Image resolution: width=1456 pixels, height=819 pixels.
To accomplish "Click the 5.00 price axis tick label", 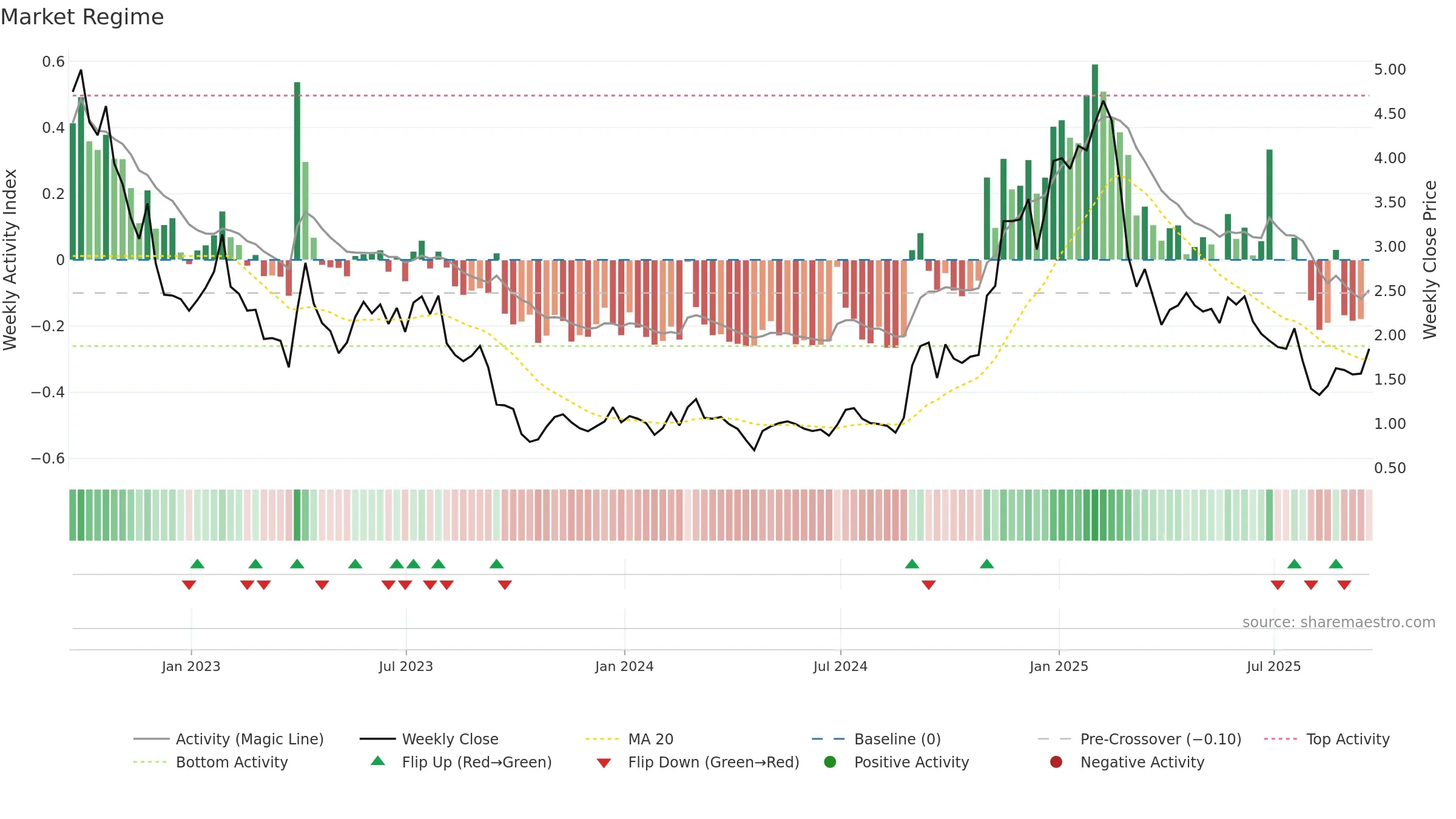I will 1390,70.
